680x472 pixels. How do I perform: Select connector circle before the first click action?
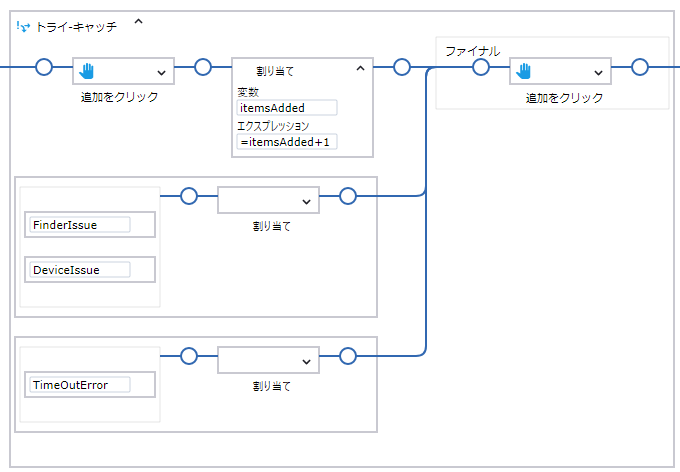43,67
